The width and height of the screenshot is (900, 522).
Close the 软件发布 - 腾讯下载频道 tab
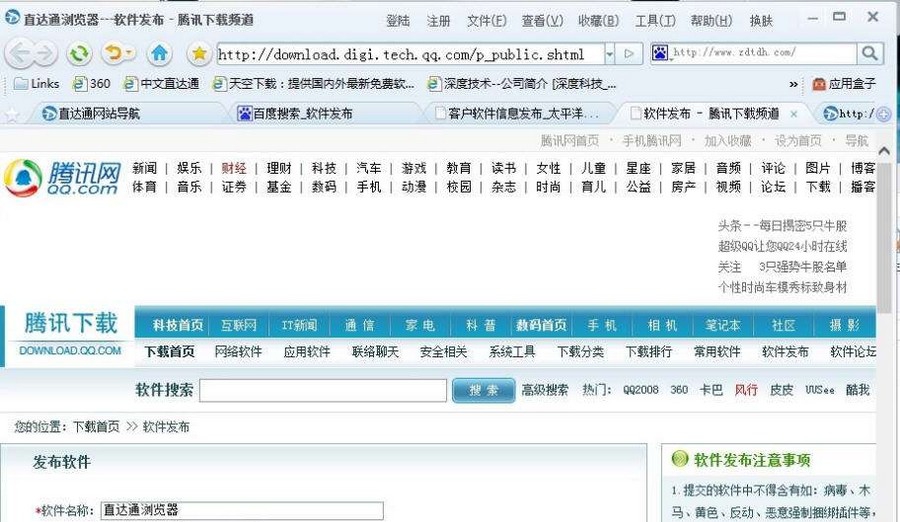pos(794,114)
